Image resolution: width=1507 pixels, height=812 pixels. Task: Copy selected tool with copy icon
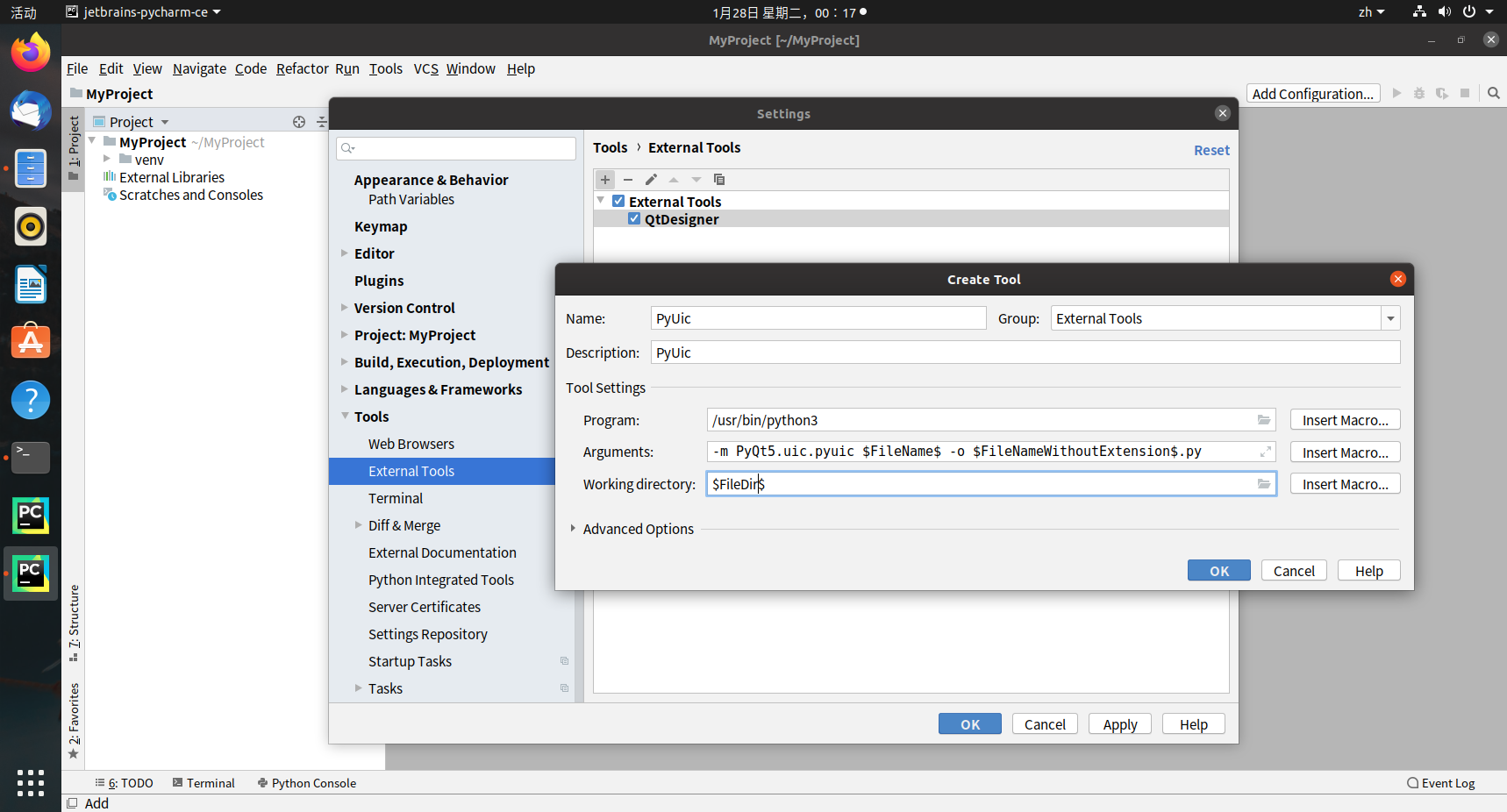click(719, 180)
